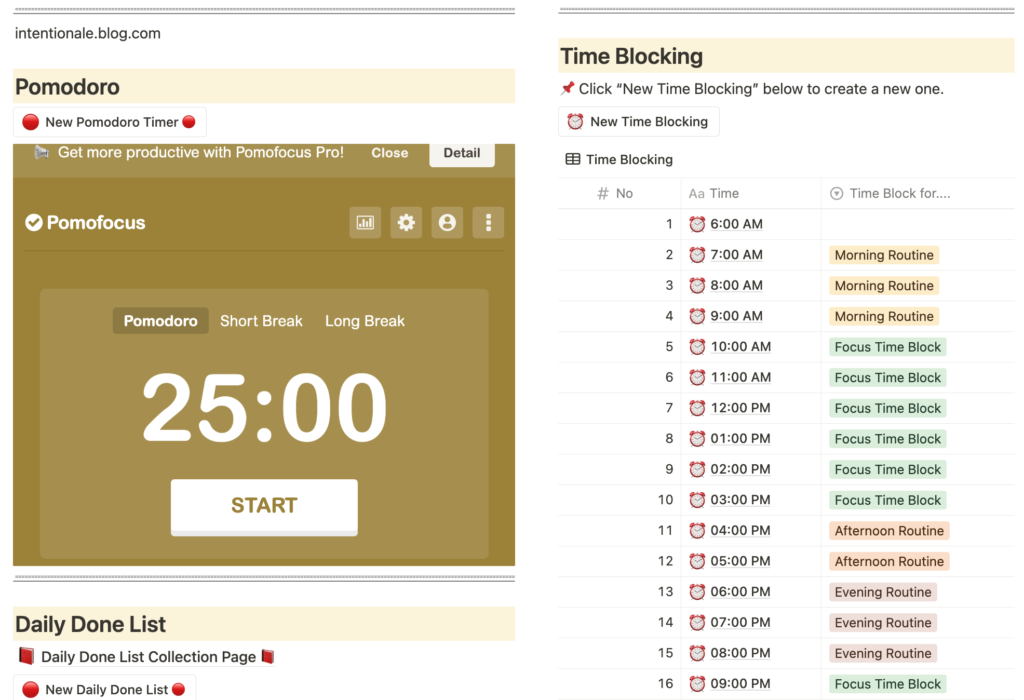Select the Pomodoro timer tab

[x=161, y=321]
